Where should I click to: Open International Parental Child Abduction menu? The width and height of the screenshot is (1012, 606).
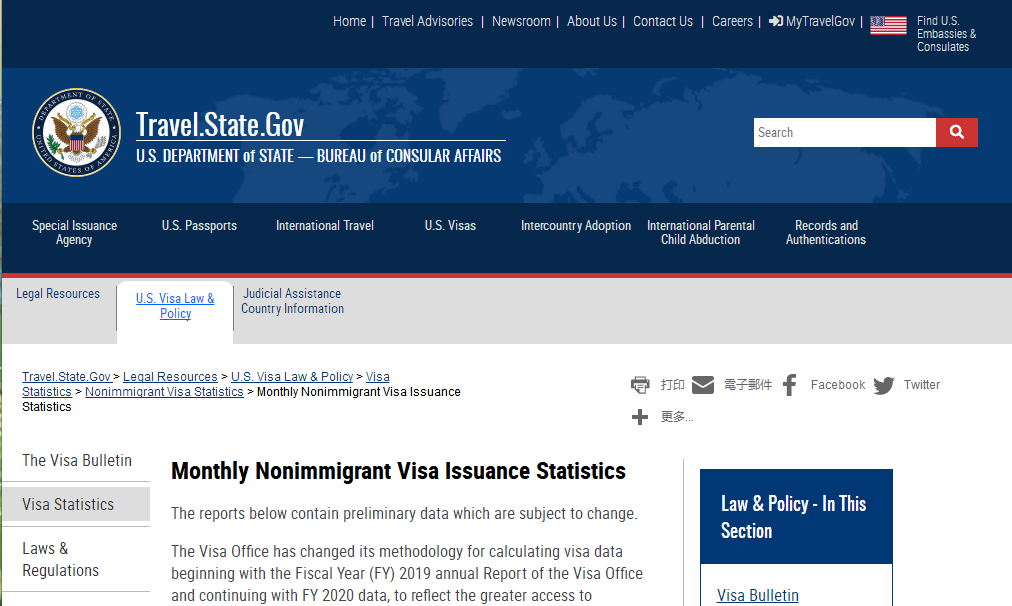click(700, 232)
